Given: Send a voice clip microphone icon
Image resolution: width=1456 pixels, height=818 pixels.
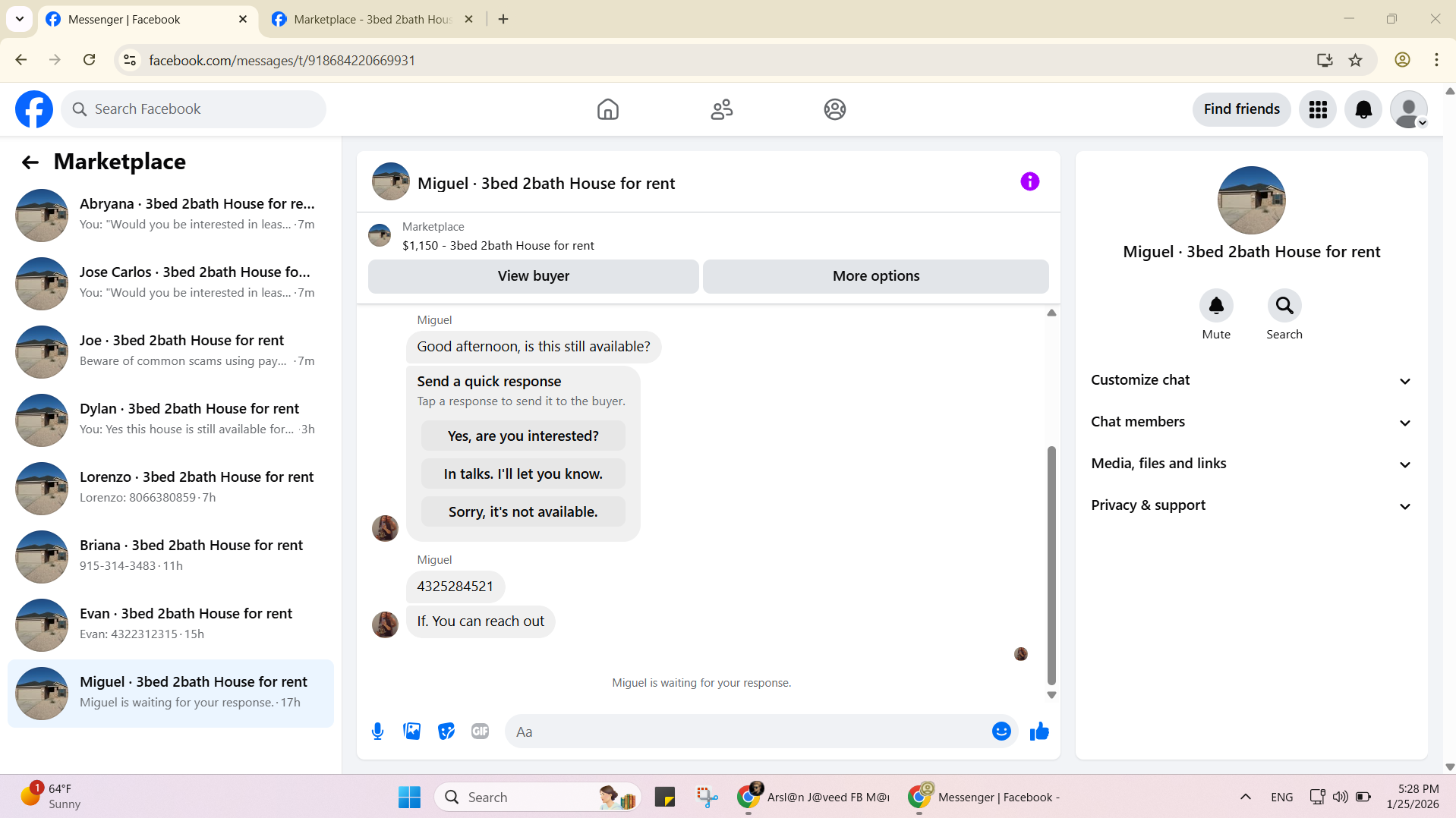Looking at the screenshot, I should pyautogui.click(x=377, y=731).
